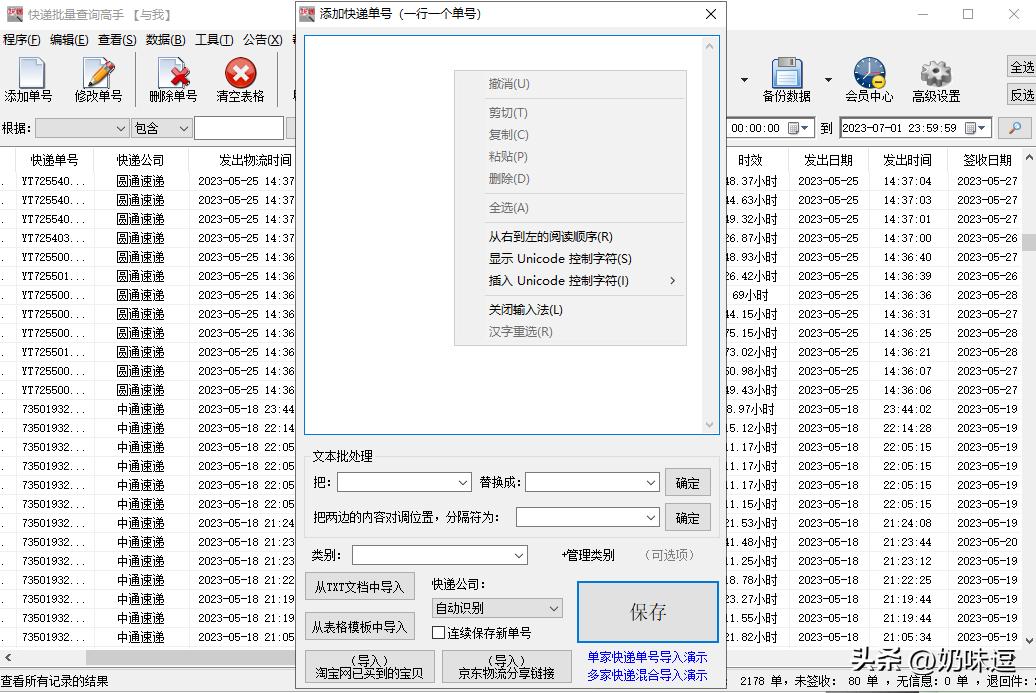
Task: Click the search text field next to 包含
Action: tap(239, 128)
